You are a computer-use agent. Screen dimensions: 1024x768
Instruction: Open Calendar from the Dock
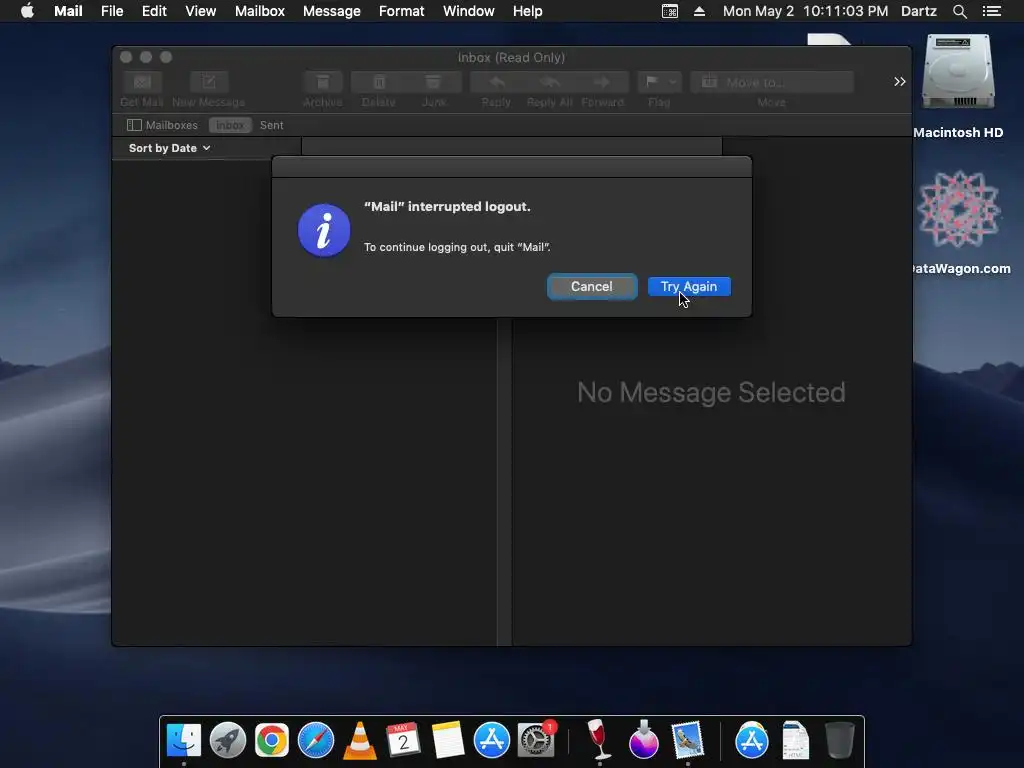tap(403, 740)
